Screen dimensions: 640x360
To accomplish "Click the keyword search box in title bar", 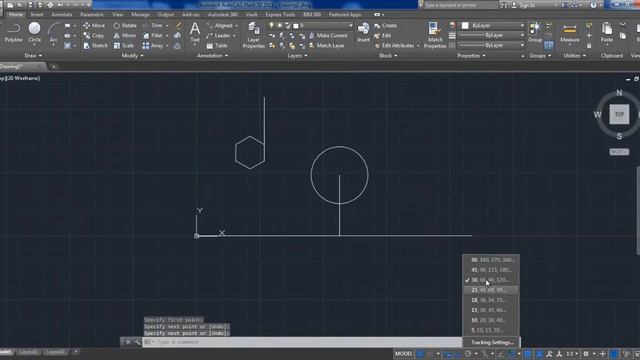I will click(461, 5).
